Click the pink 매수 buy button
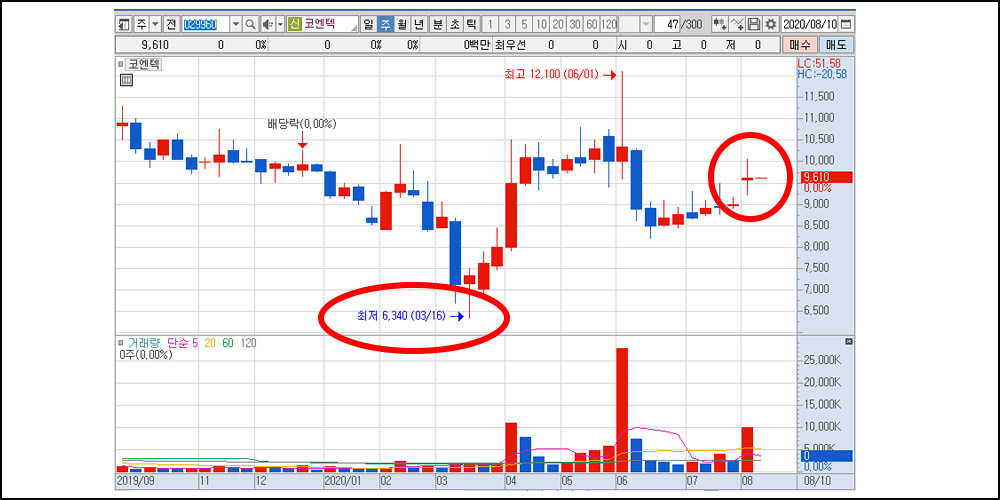 click(799, 45)
